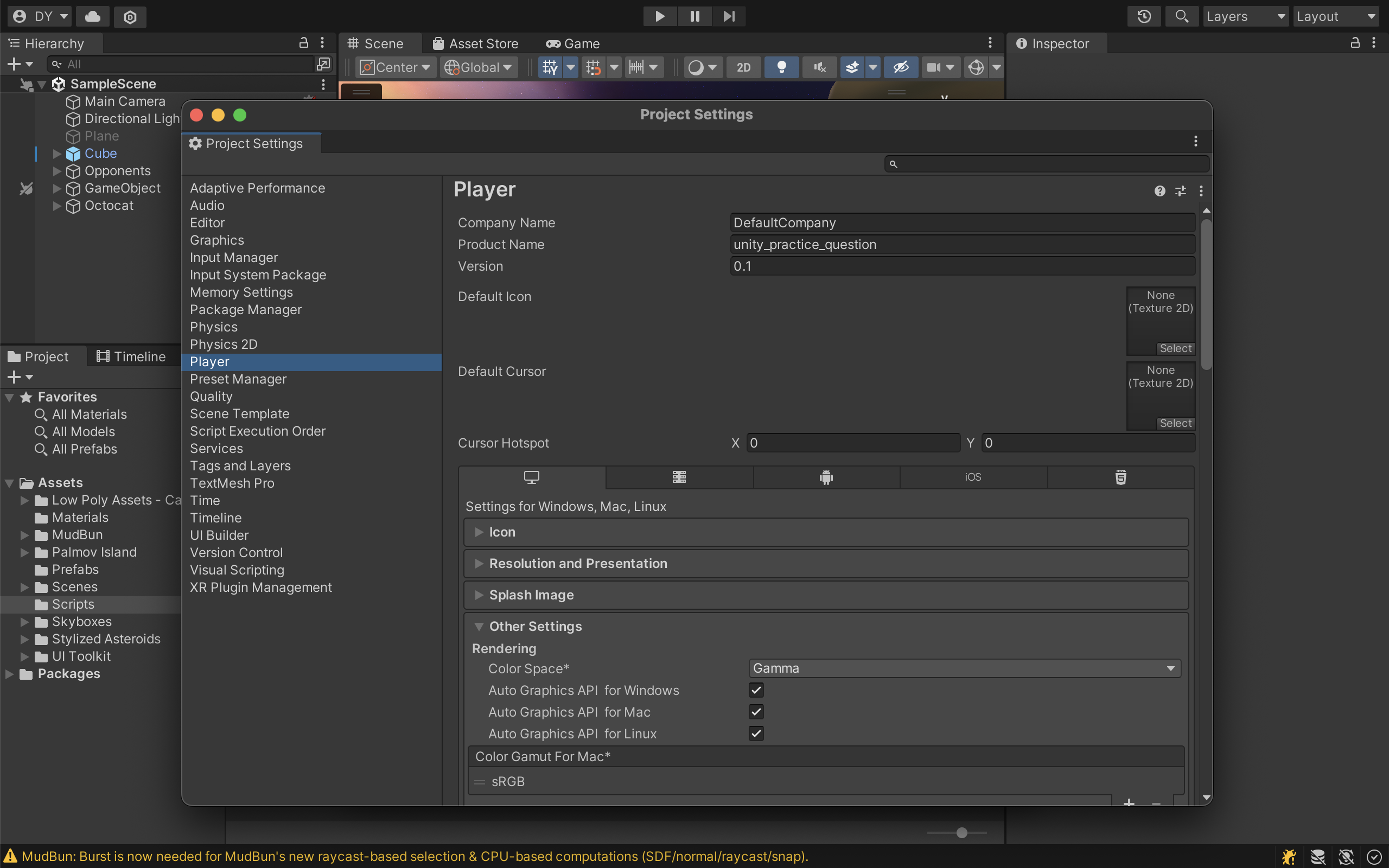Select the iOS platform tab
This screenshot has height=868, width=1389.
pyautogui.click(x=973, y=477)
